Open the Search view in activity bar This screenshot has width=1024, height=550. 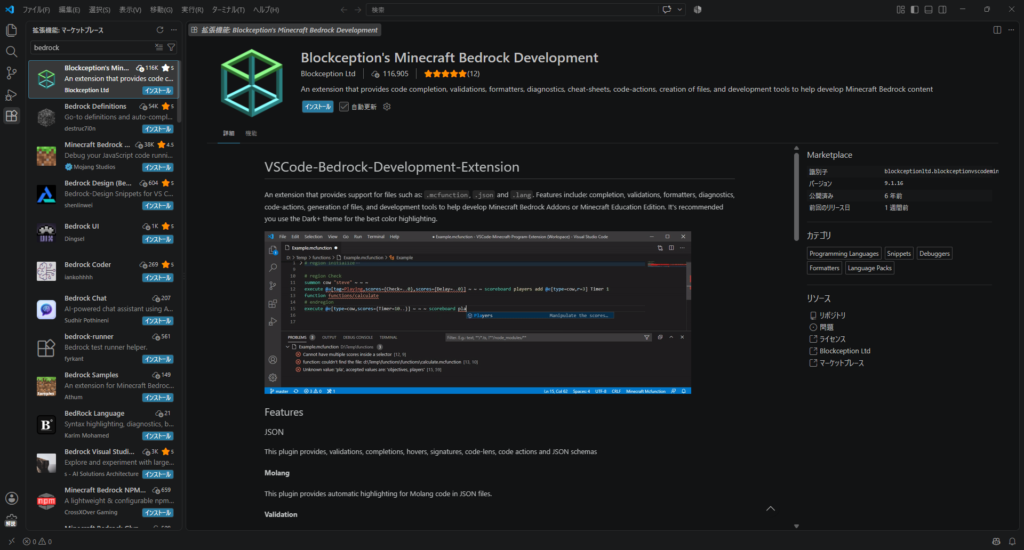click(11, 52)
